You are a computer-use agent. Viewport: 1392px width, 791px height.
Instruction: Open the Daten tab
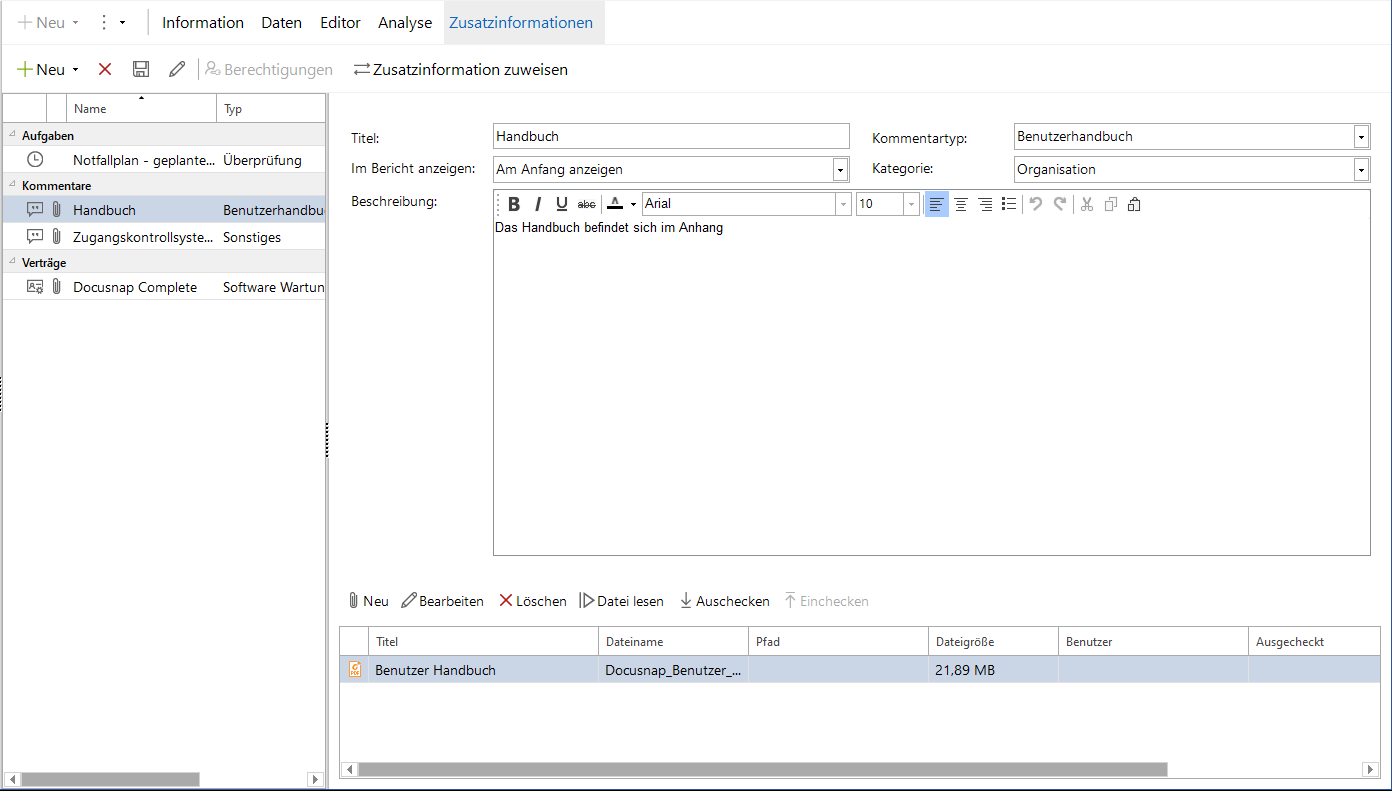tap(282, 22)
